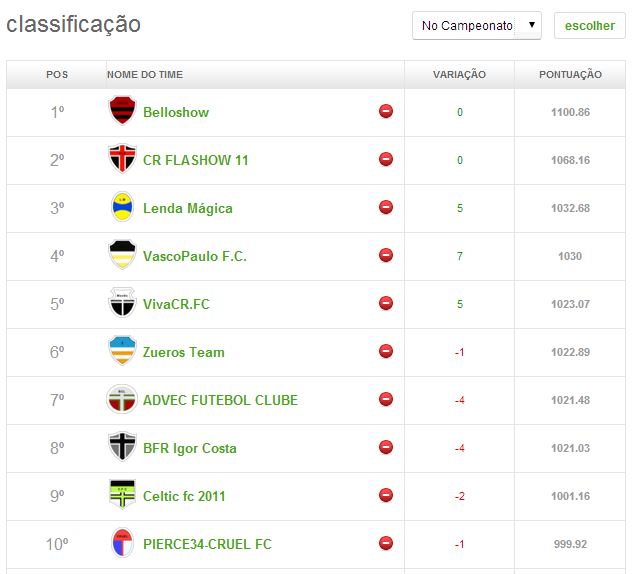633x574 pixels.
Task: Click the Belloshow team crest icon
Action: coord(121,111)
